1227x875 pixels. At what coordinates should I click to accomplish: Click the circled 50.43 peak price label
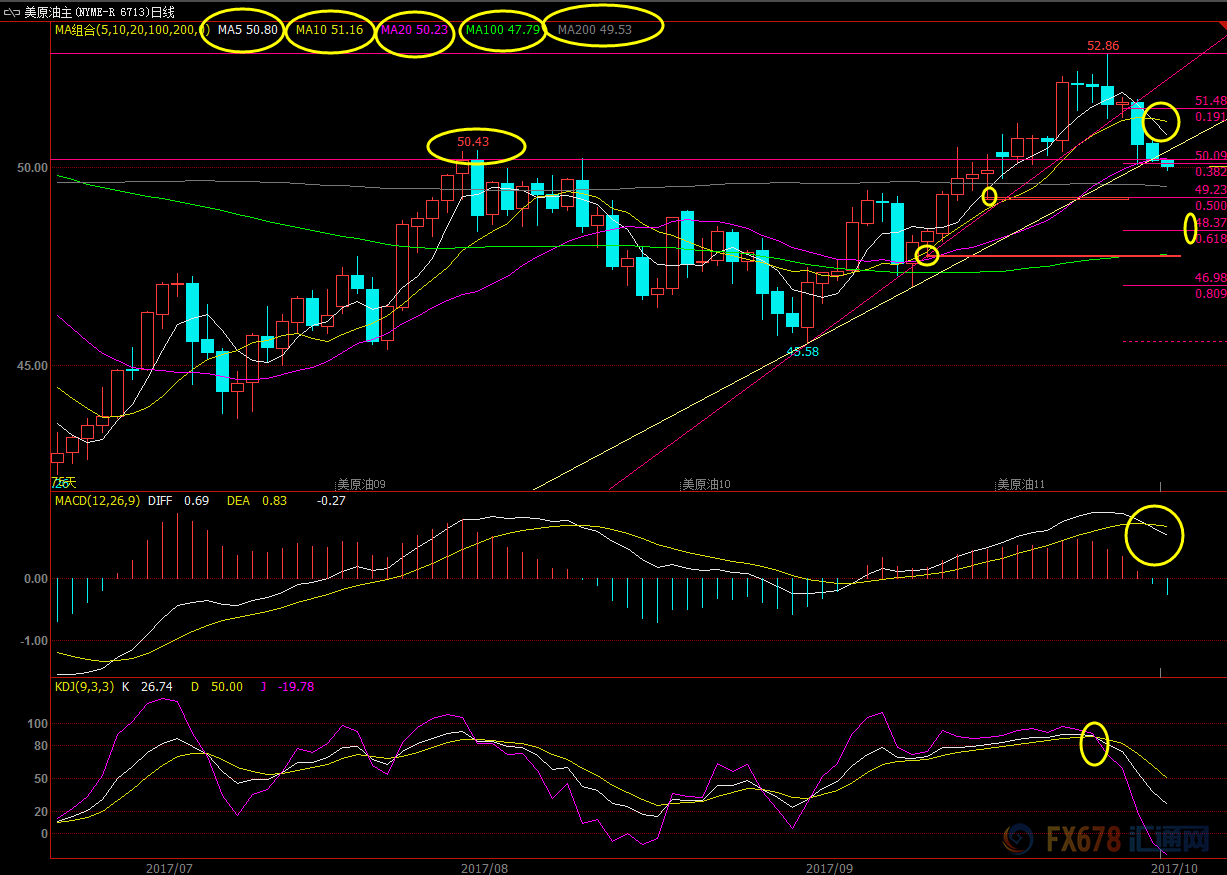(x=473, y=142)
